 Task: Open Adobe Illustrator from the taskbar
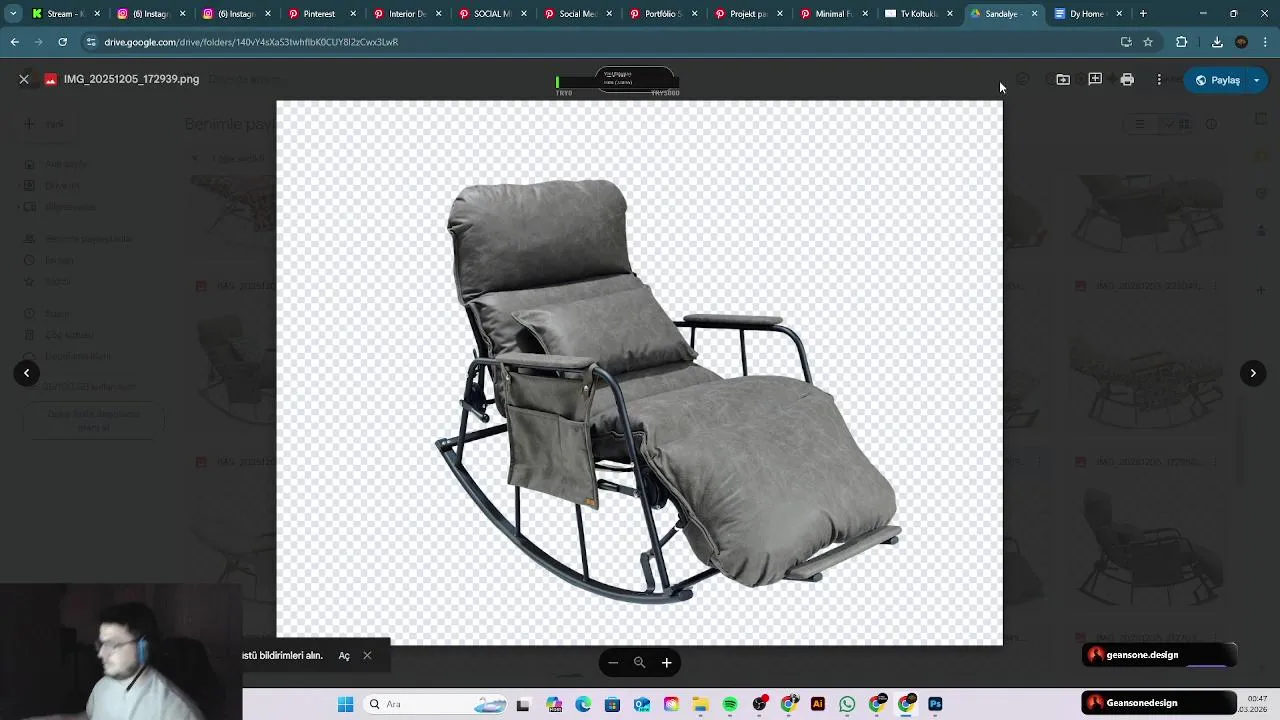[818, 704]
